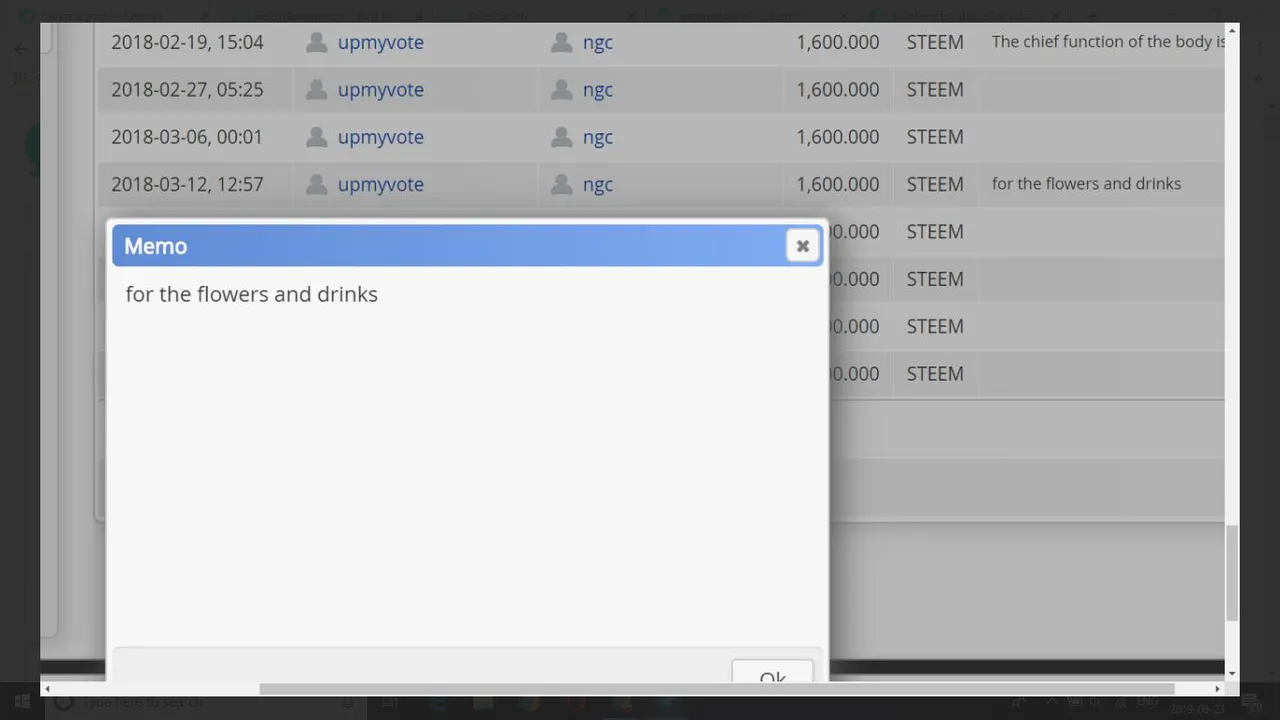1280x720 pixels.
Task: Click the user avatar icon beside ngc, 2018-02-27 row
Action: [x=561, y=89]
